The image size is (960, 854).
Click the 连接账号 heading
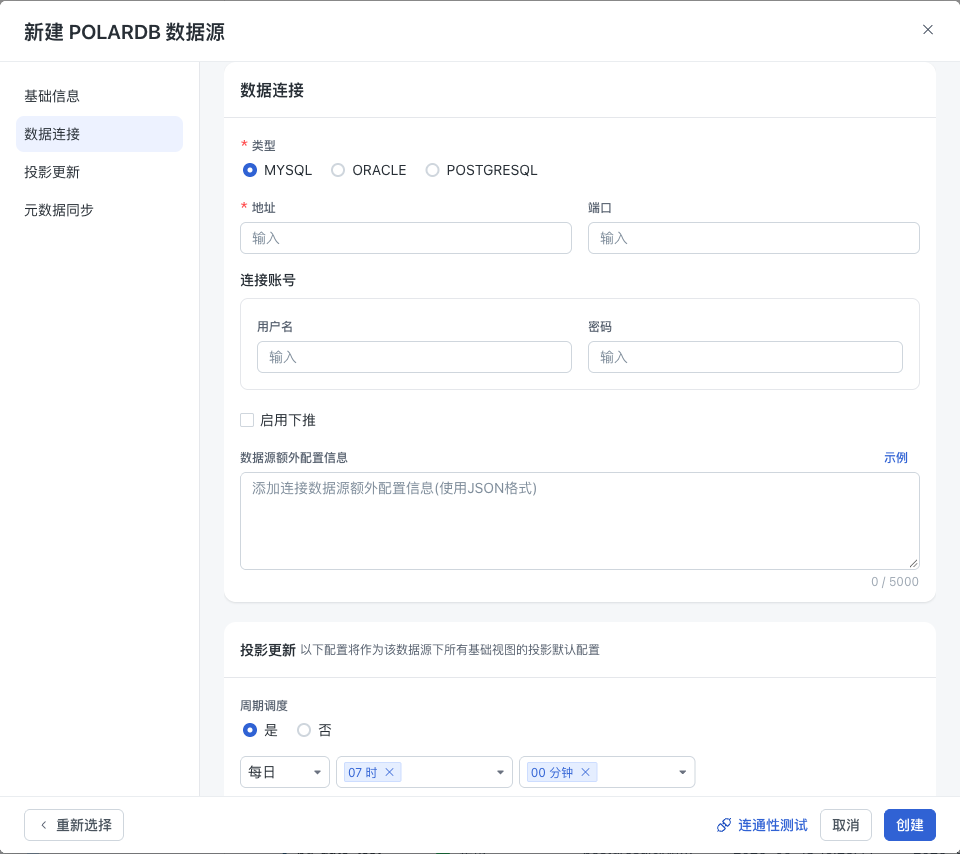point(268,280)
